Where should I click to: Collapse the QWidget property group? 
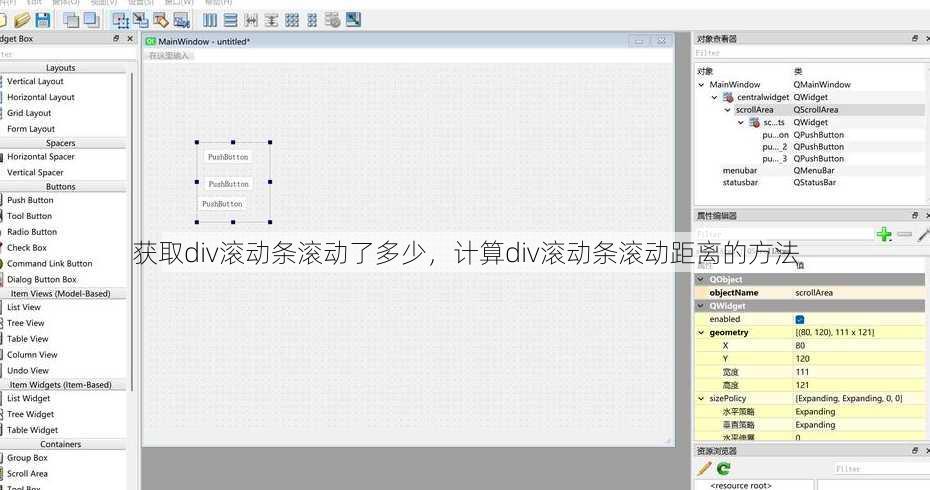tap(701, 306)
